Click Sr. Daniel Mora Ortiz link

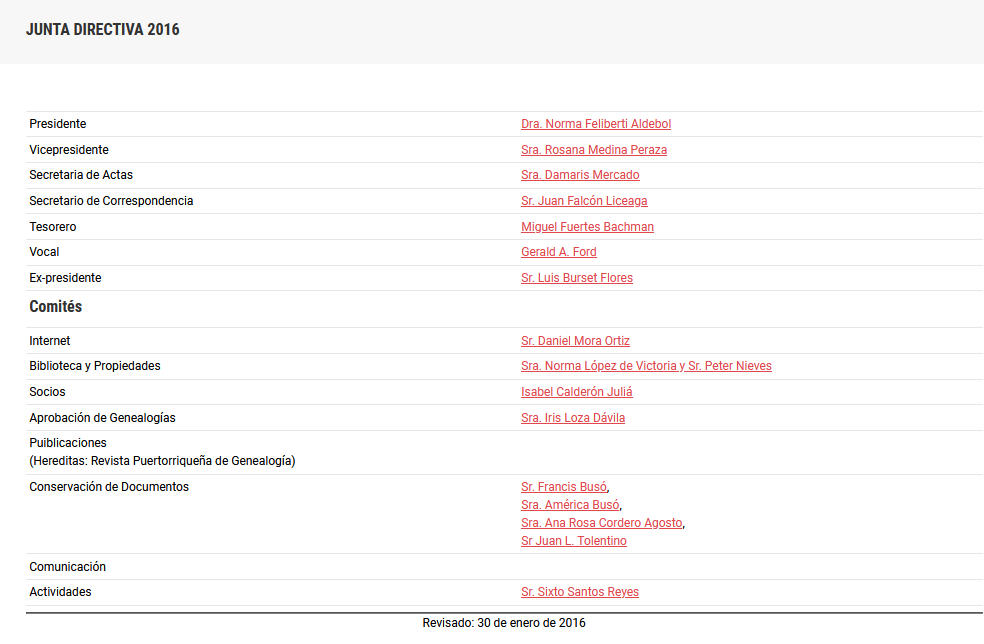point(575,341)
